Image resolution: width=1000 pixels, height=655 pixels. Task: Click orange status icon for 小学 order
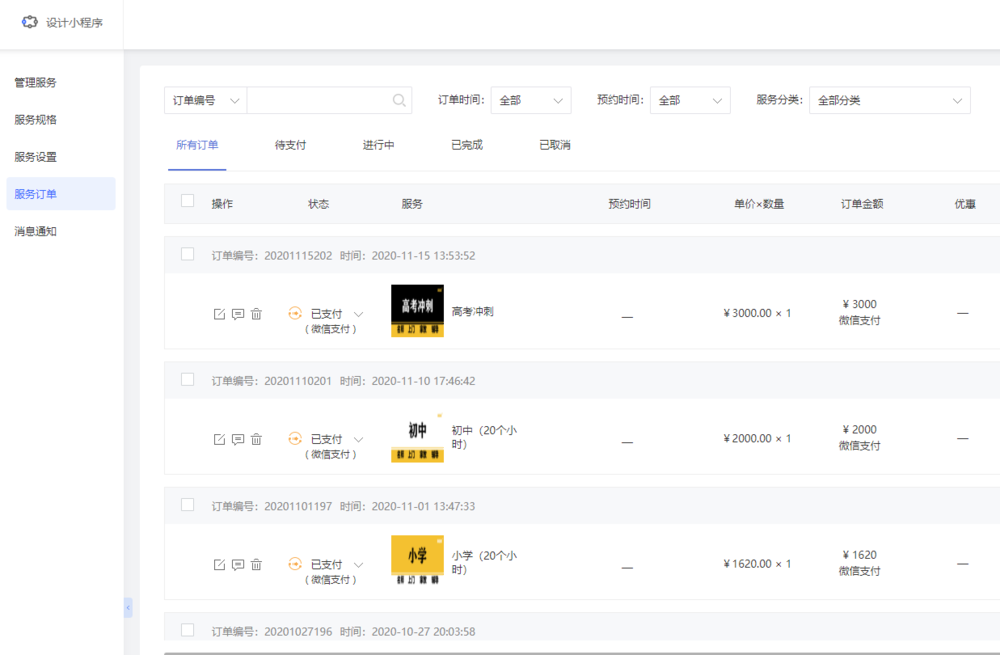(x=295, y=564)
